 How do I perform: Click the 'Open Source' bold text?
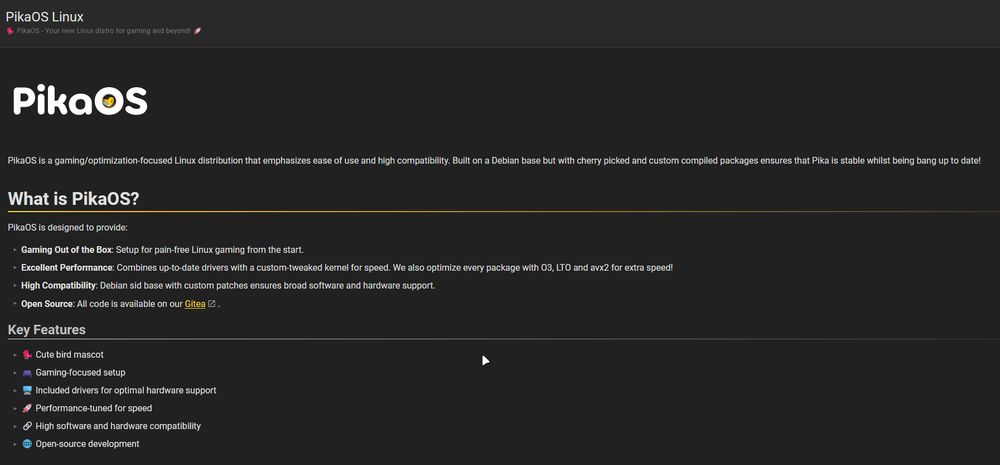point(47,304)
